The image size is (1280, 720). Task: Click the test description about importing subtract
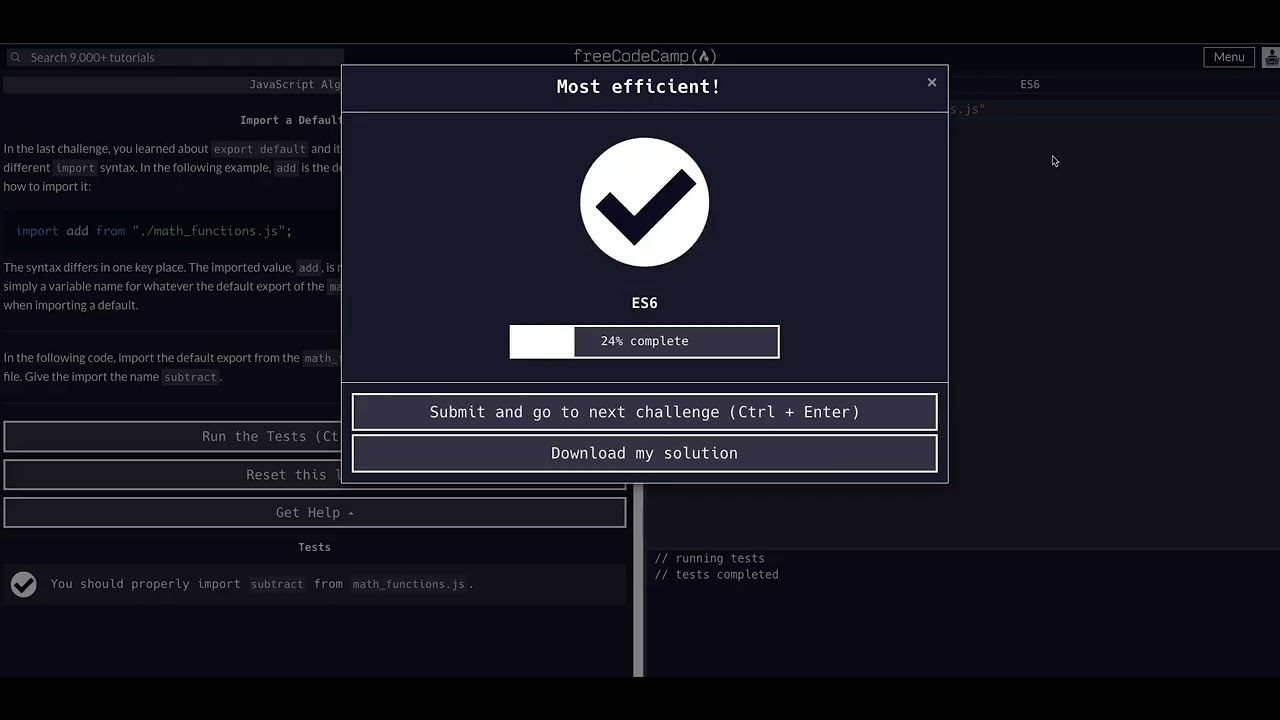click(x=261, y=584)
